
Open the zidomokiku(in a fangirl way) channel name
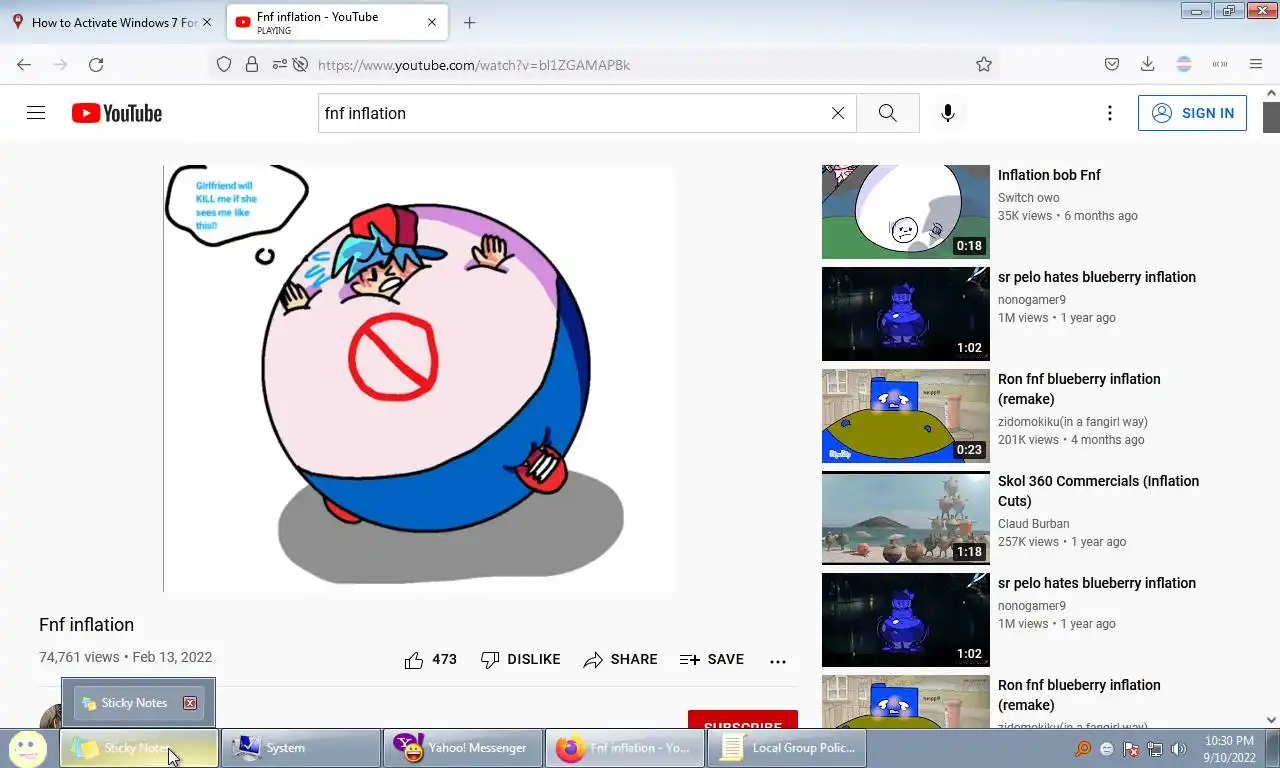[x=1073, y=422]
